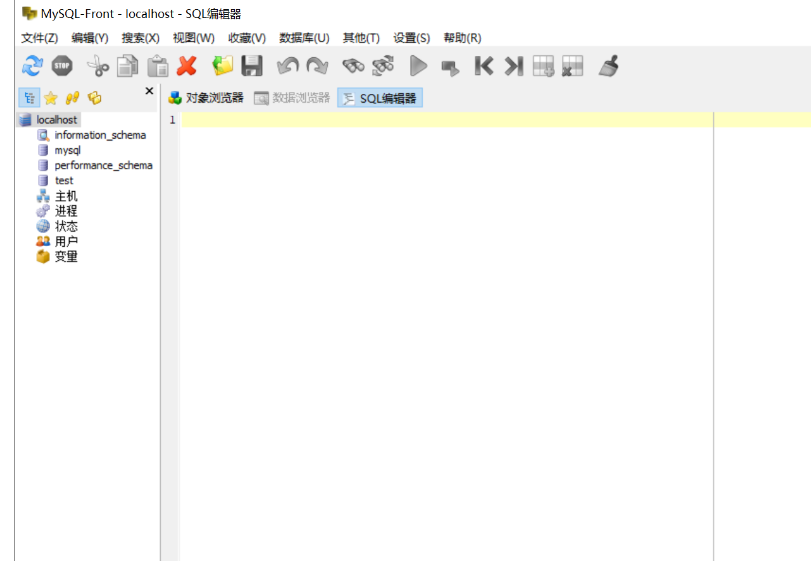
Task: Open the 收藏(V) menu
Action: click(x=247, y=38)
